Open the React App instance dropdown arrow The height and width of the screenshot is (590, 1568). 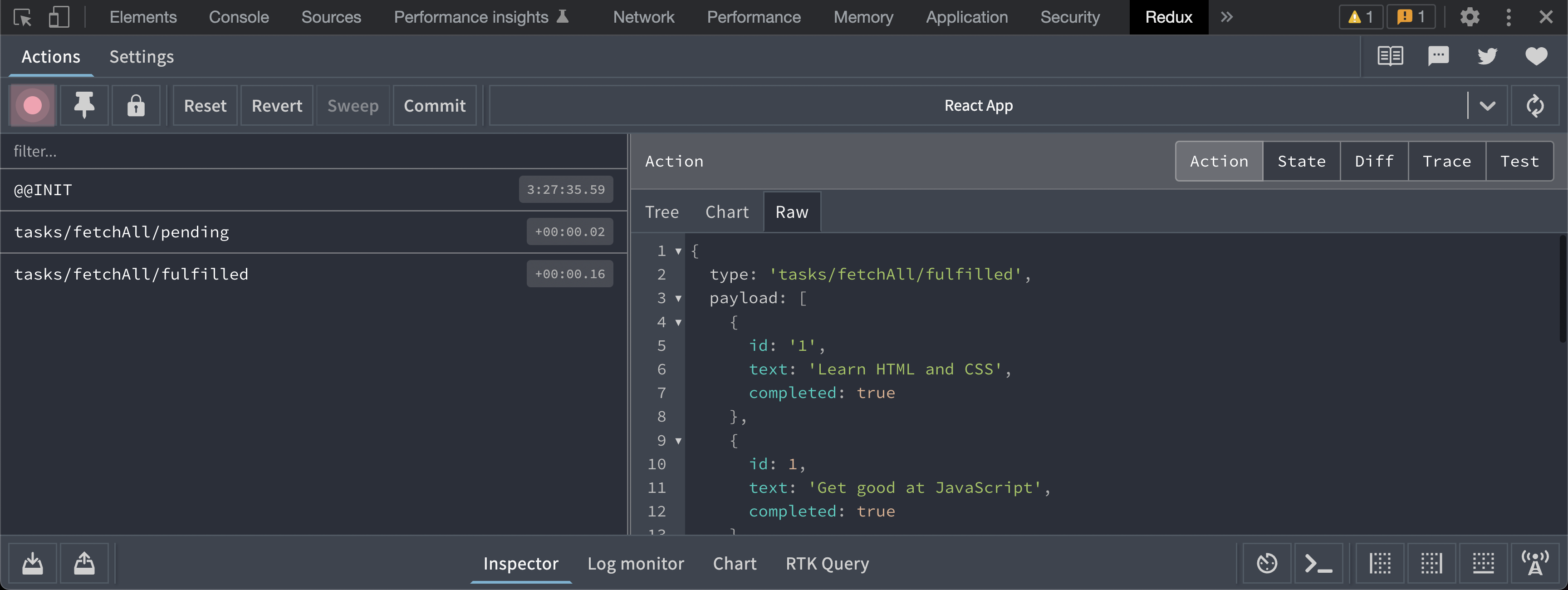(x=1487, y=105)
